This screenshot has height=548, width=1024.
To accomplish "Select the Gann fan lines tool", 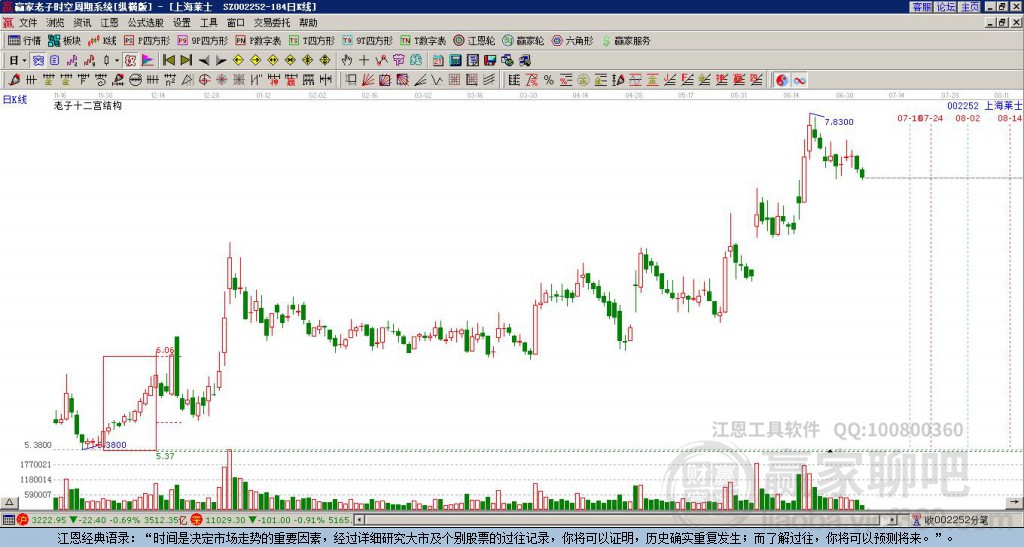I will pyautogui.click(x=368, y=80).
